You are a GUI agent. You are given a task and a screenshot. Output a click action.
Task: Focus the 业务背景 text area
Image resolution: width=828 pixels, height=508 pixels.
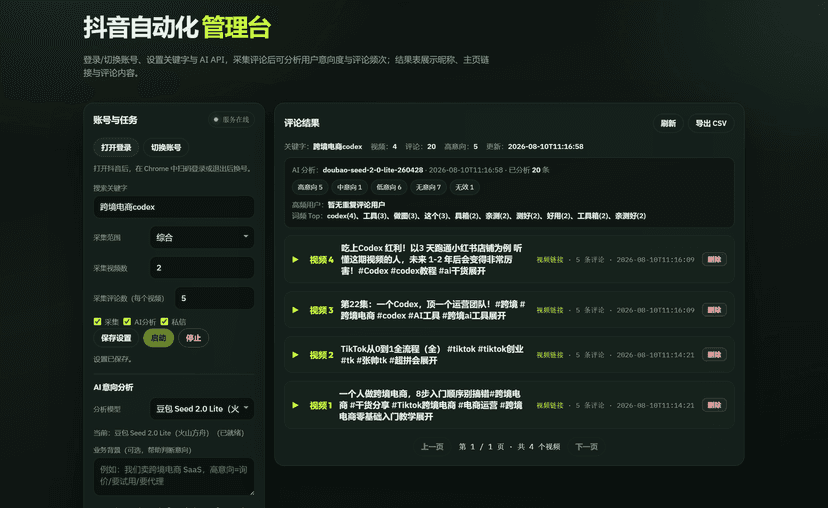pyautogui.click(x=174, y=476)
